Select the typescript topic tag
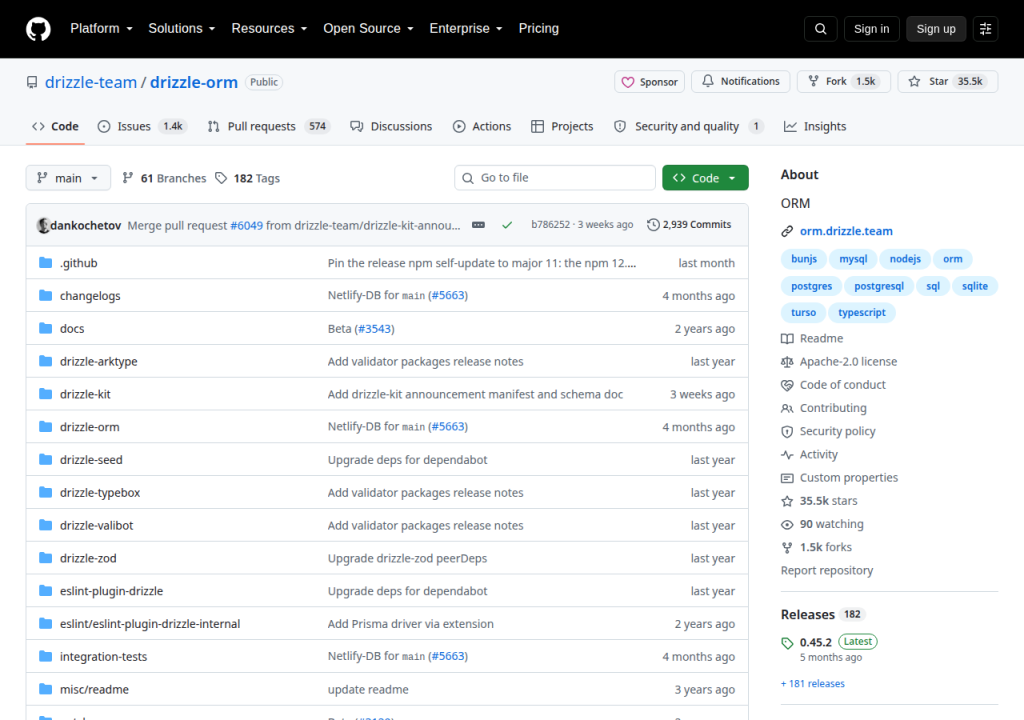 point(861,312)
